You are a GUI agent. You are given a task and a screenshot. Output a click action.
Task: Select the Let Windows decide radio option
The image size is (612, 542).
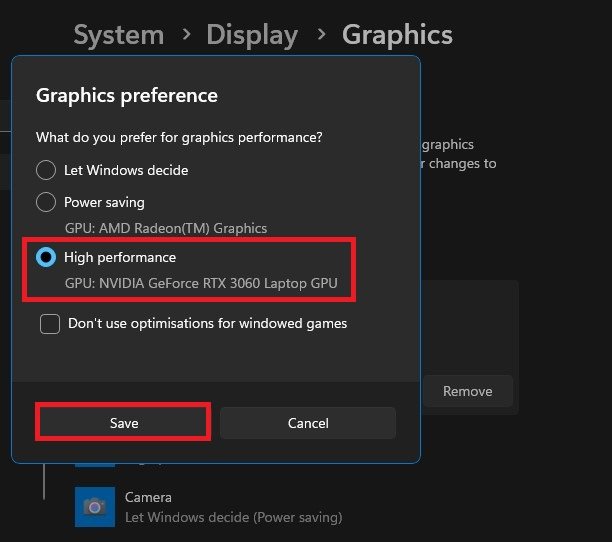[x=46, y=170]
